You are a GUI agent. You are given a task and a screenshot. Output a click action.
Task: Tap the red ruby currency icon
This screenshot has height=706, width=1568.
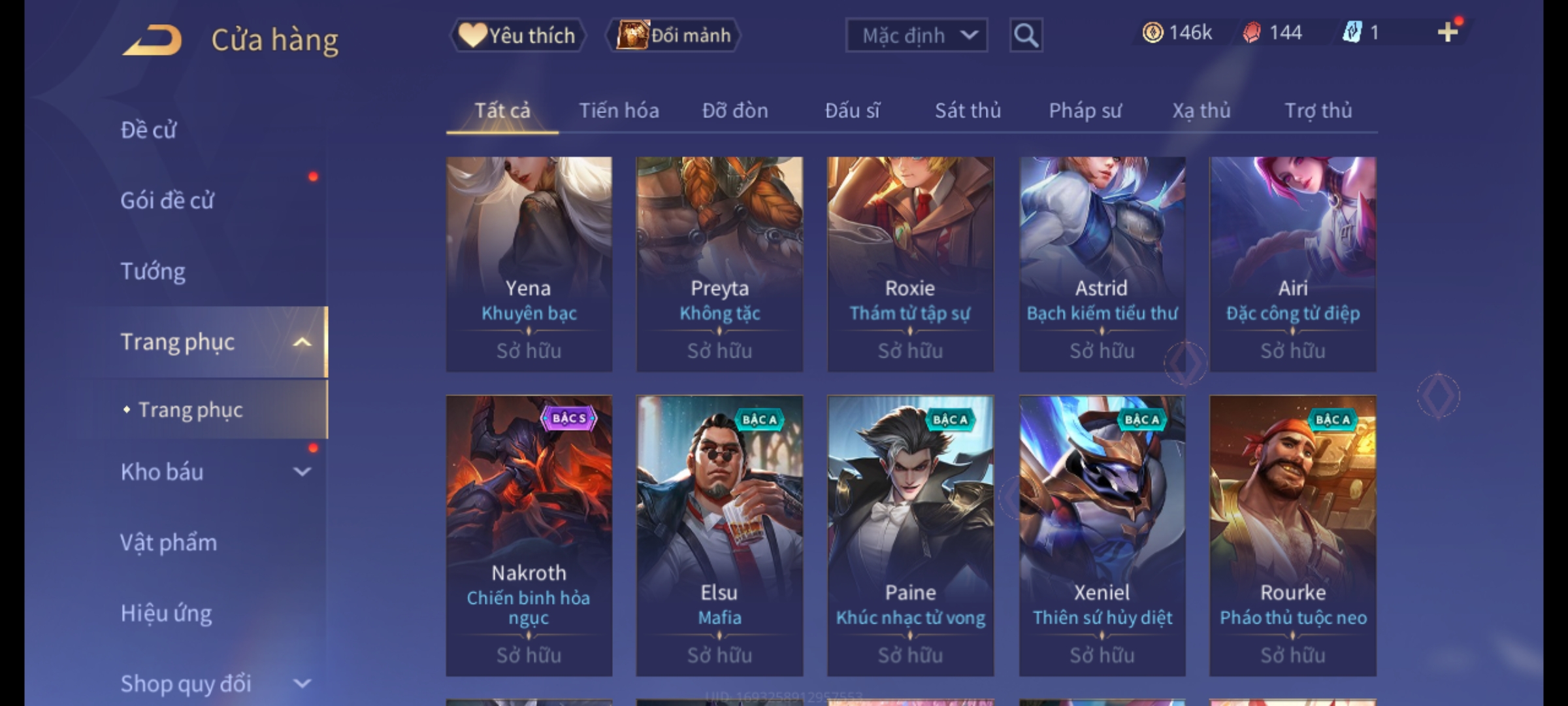(1251, 32)
